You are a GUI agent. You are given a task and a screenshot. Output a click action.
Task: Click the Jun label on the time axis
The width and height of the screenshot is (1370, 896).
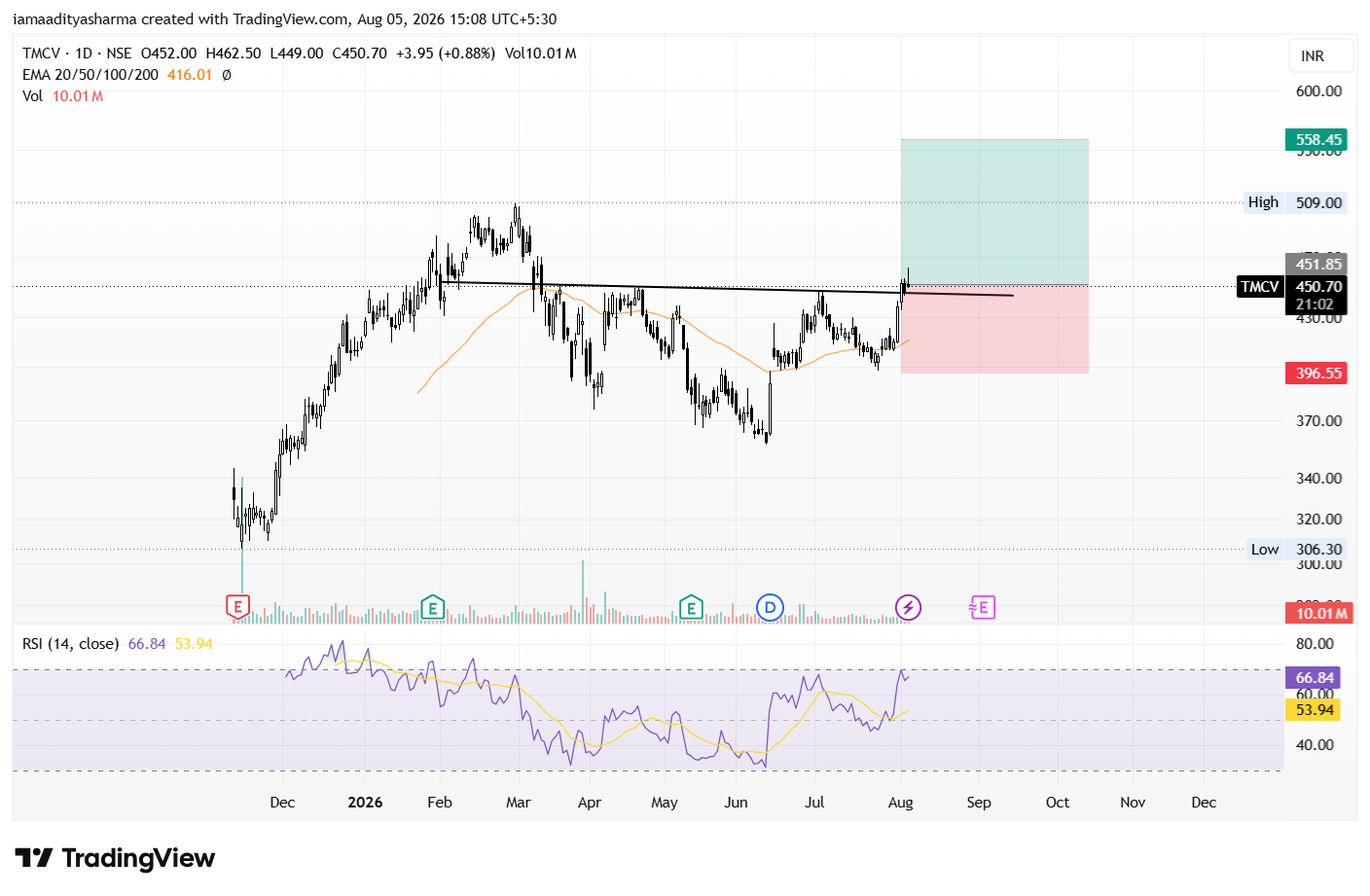pyautogui.click(x=737, y=803)
